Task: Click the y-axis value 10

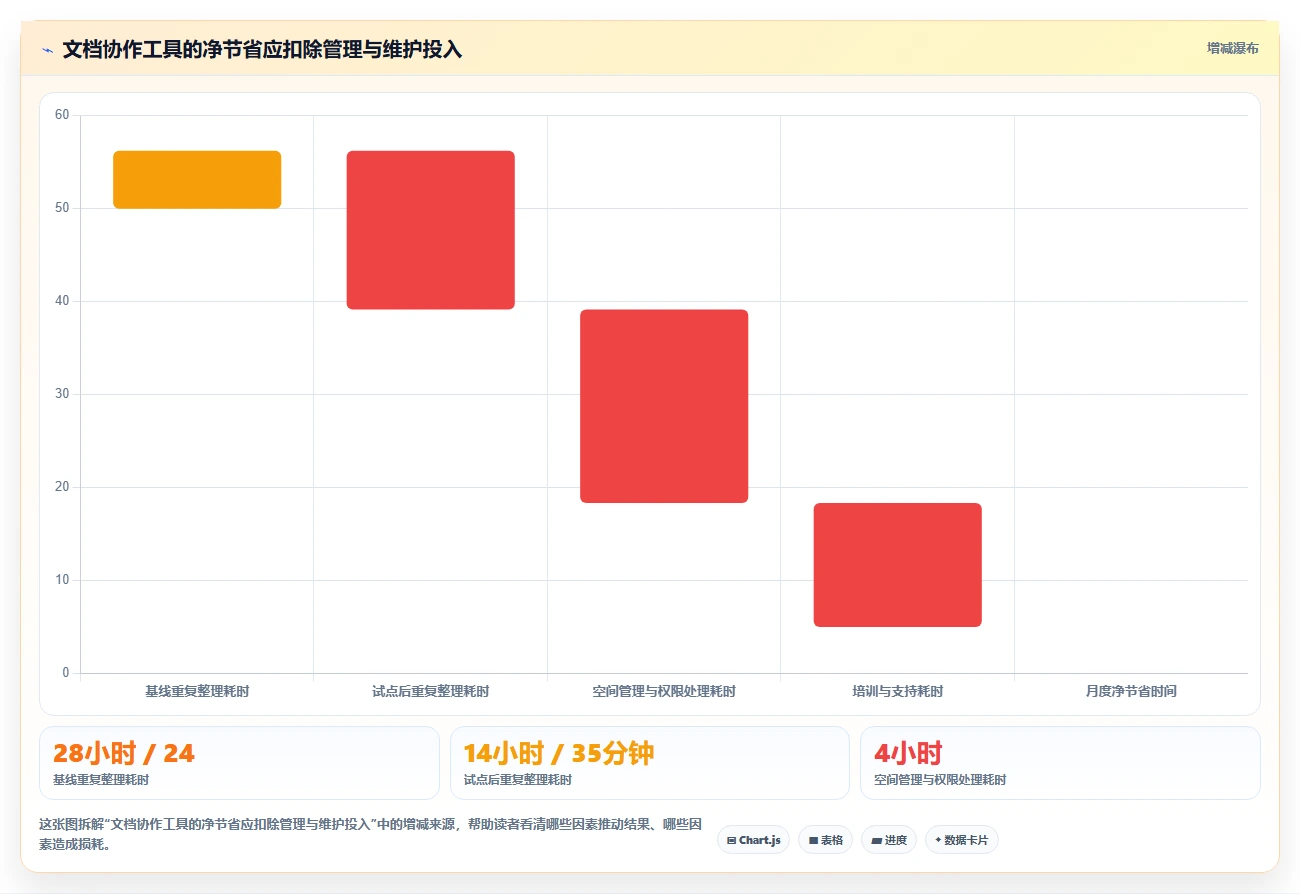Action: [x=62, y=580]
